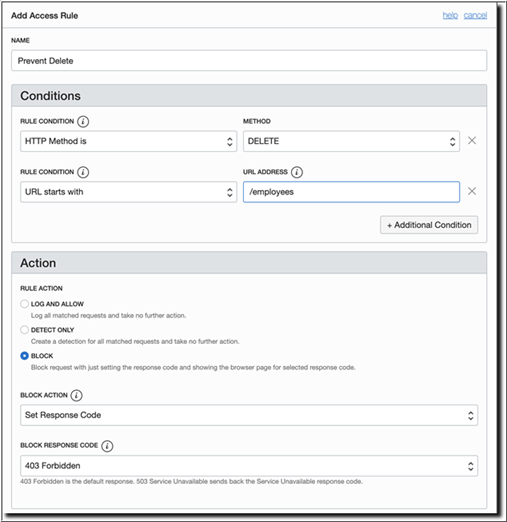This screenshot has height=522, width=507.
Task: Click the help link
Action: (x=450, y=15)
